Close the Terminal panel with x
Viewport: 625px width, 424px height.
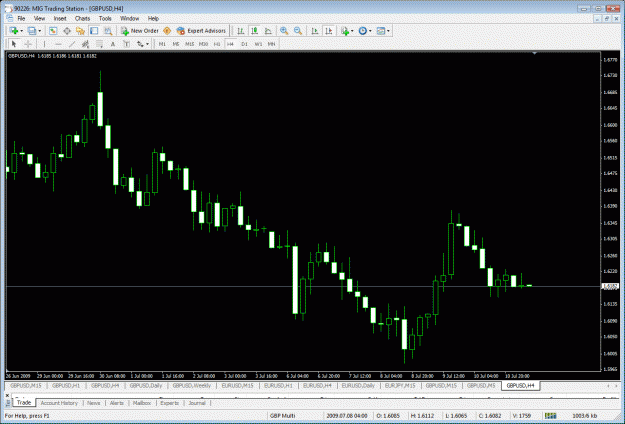pyautogui.click(x=7, y=396)
